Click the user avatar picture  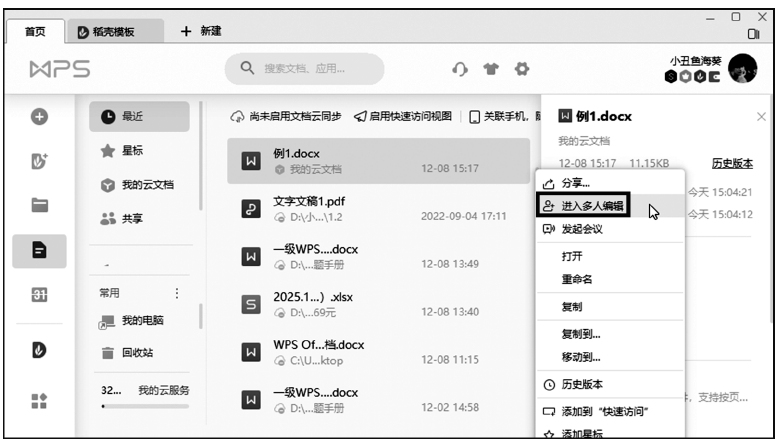(x=742, y=69)
